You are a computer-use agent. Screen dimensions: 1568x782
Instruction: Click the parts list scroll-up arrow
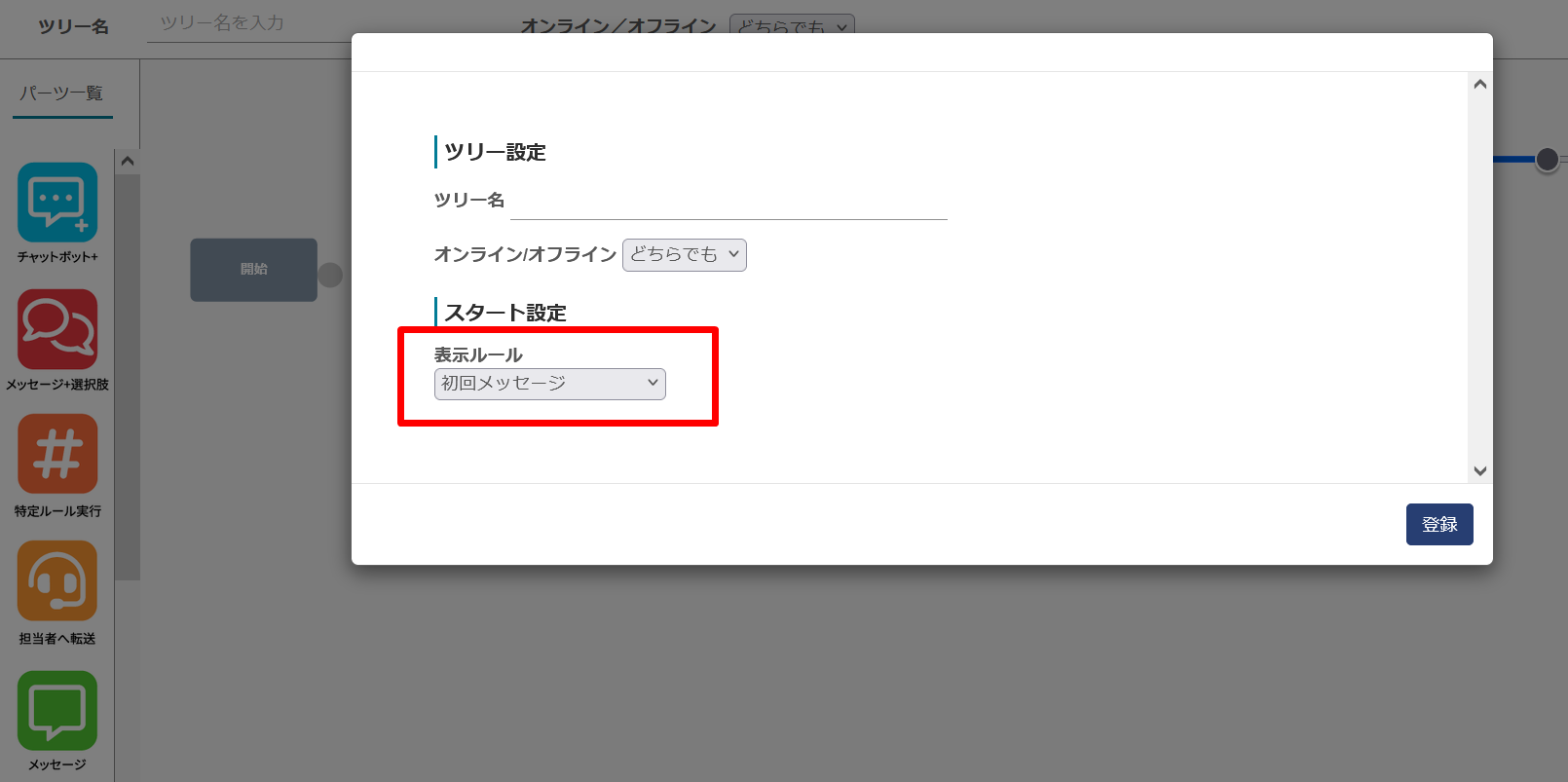[x=127, y=162]
